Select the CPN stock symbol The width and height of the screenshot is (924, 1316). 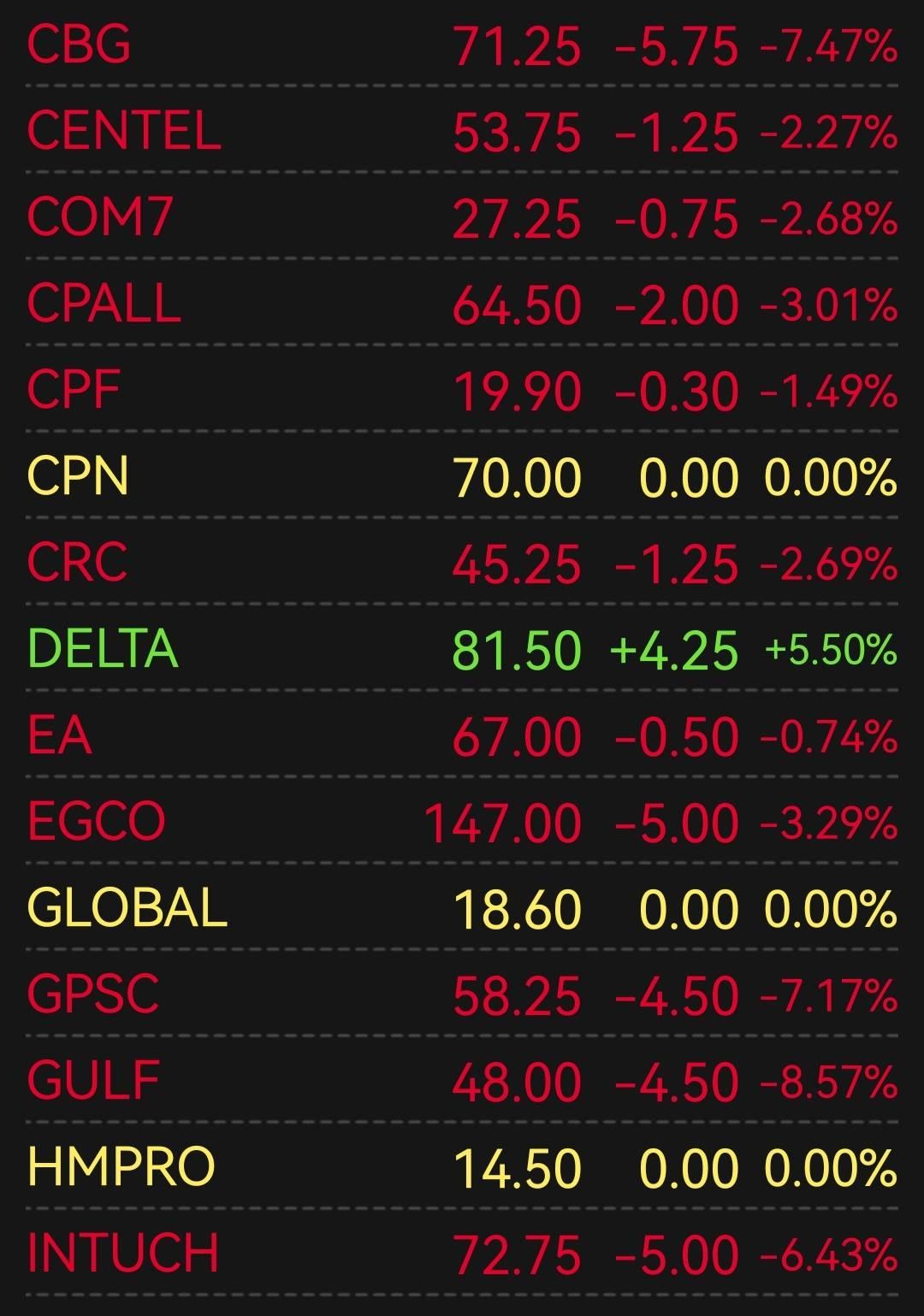(x=78, y=476)
